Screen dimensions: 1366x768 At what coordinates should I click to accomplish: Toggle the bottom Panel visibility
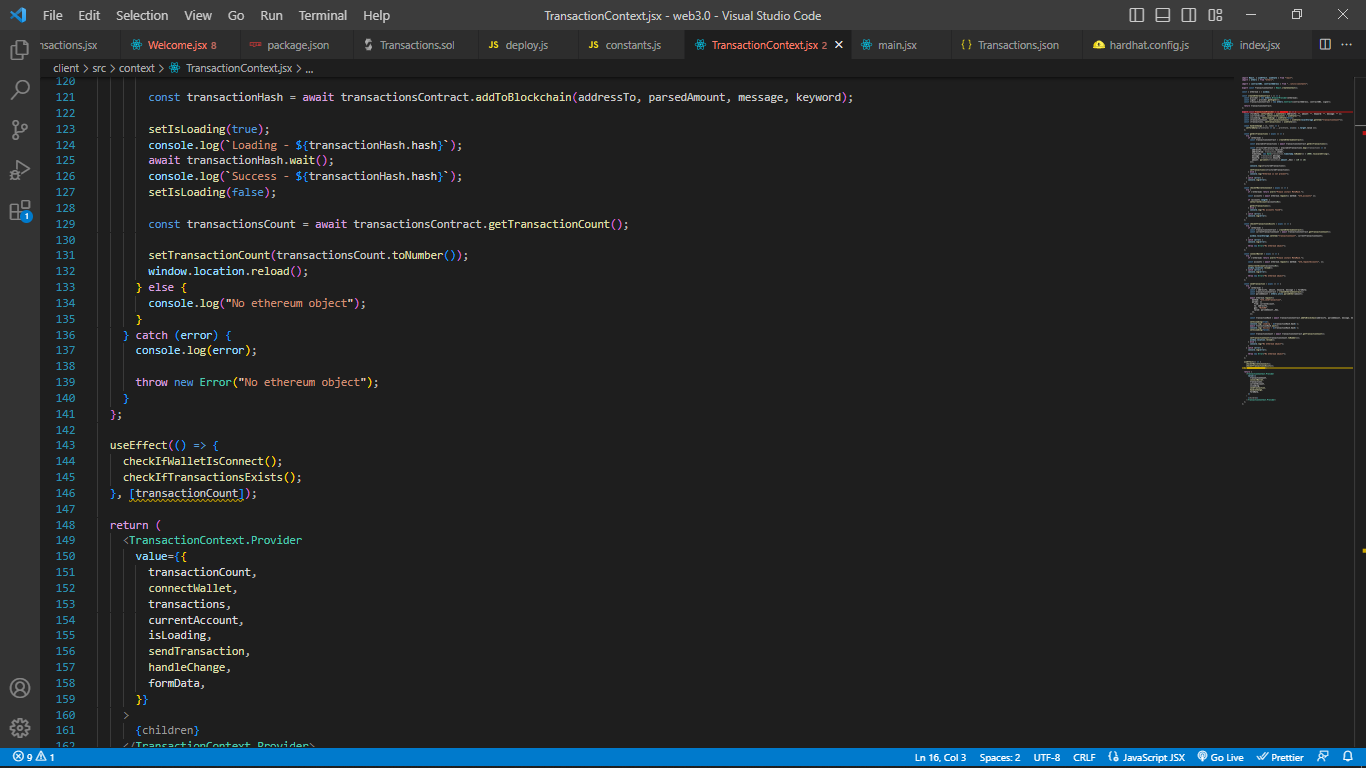[1162, 15]
